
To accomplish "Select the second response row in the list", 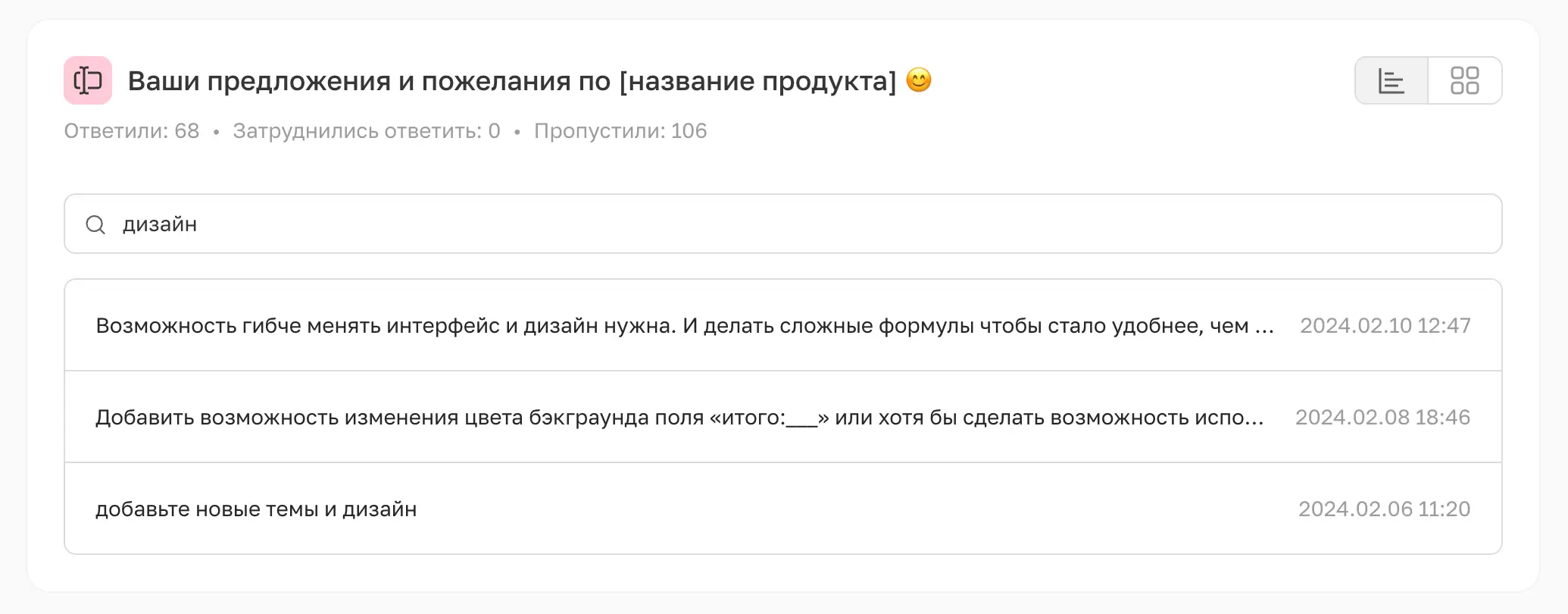I will 682,417.
